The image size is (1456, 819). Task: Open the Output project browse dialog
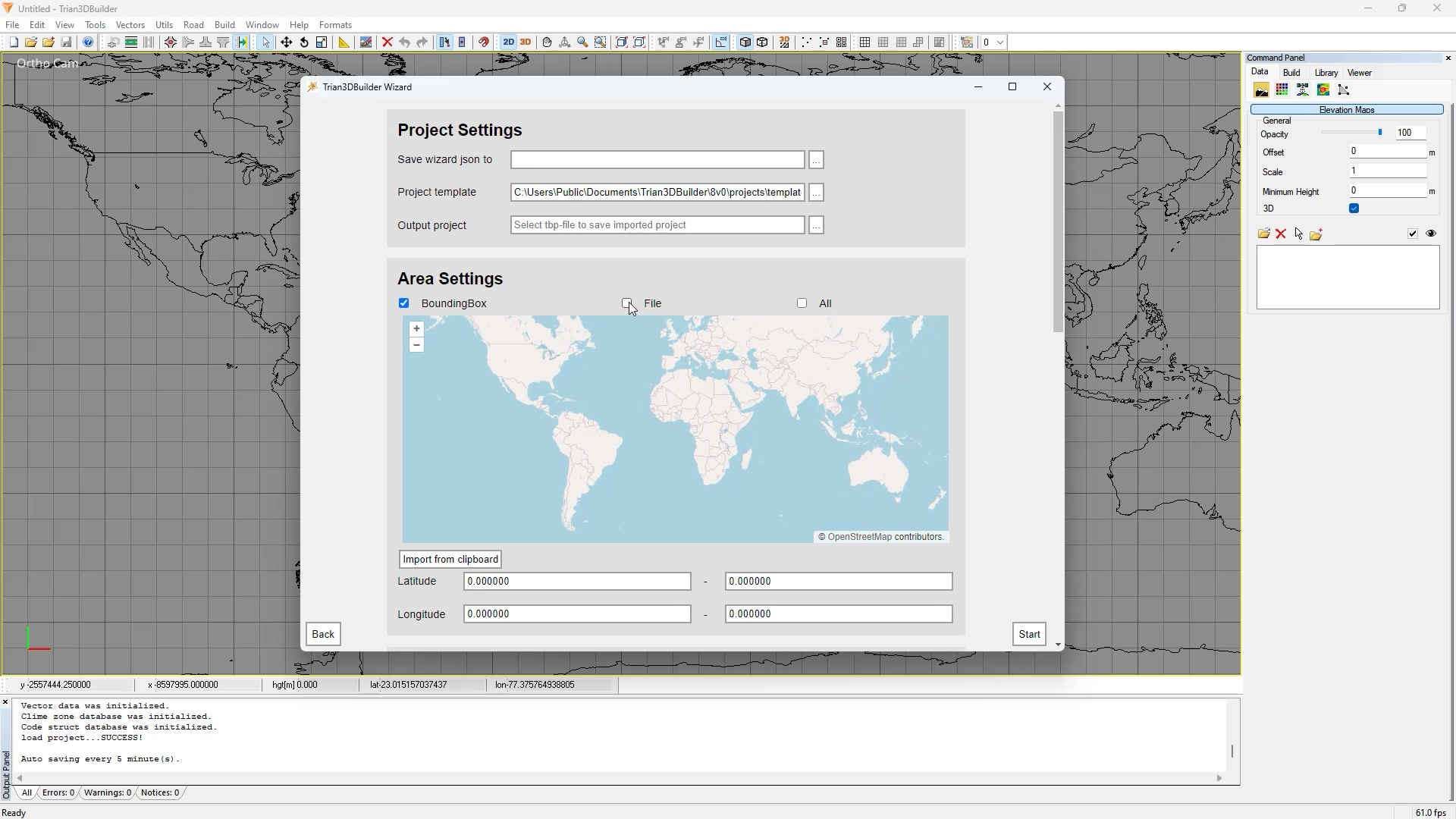coord(816,225)
